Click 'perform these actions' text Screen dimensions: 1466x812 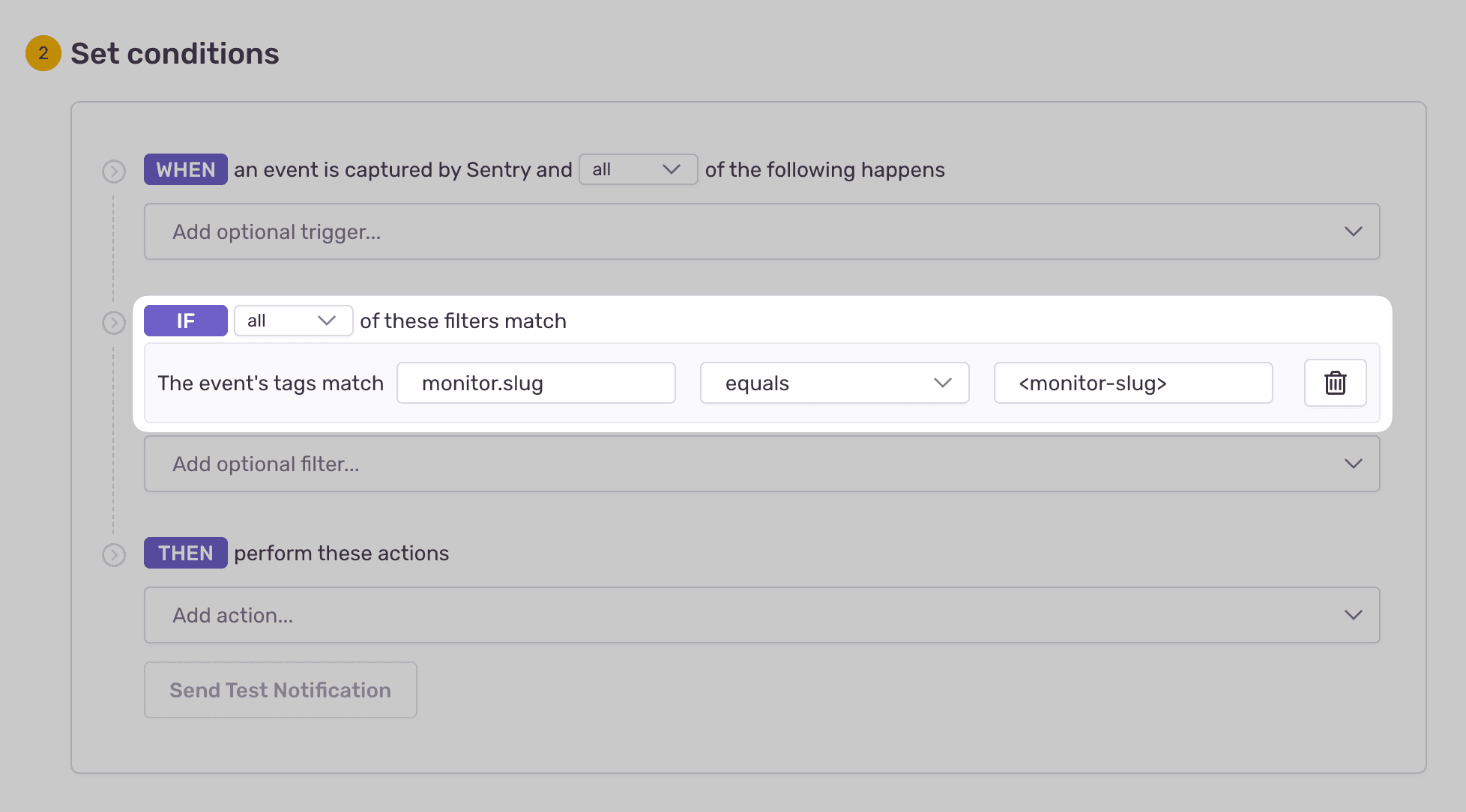[x=341, y=553]
